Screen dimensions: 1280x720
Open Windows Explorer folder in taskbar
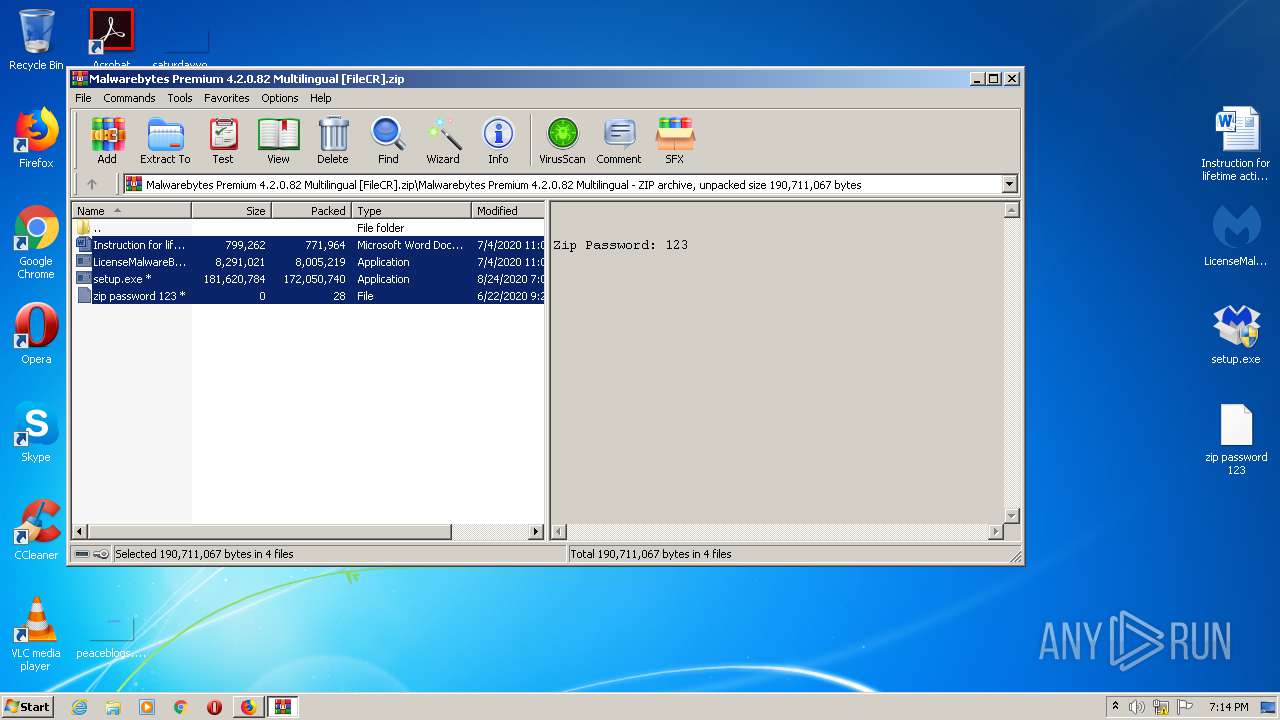[113, 707]
